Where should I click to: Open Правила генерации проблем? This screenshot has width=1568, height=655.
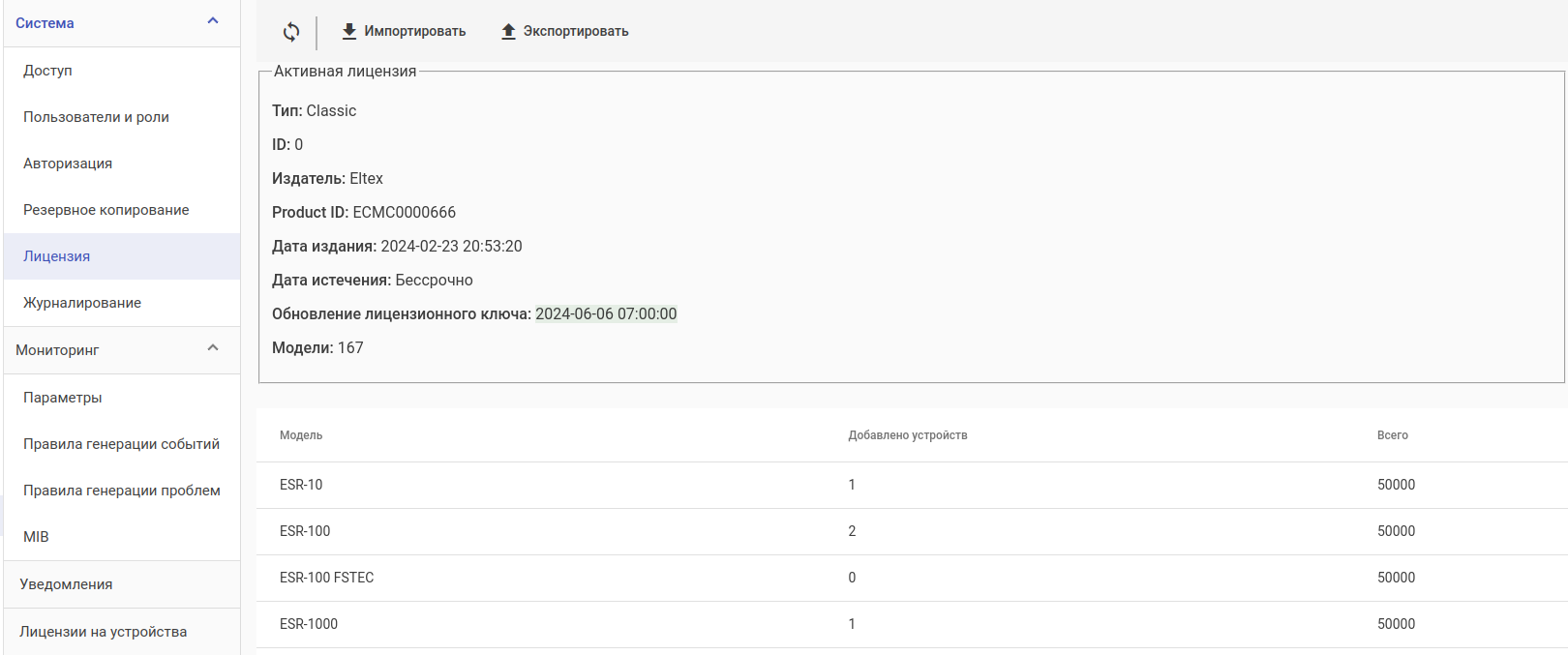[122, 491]
